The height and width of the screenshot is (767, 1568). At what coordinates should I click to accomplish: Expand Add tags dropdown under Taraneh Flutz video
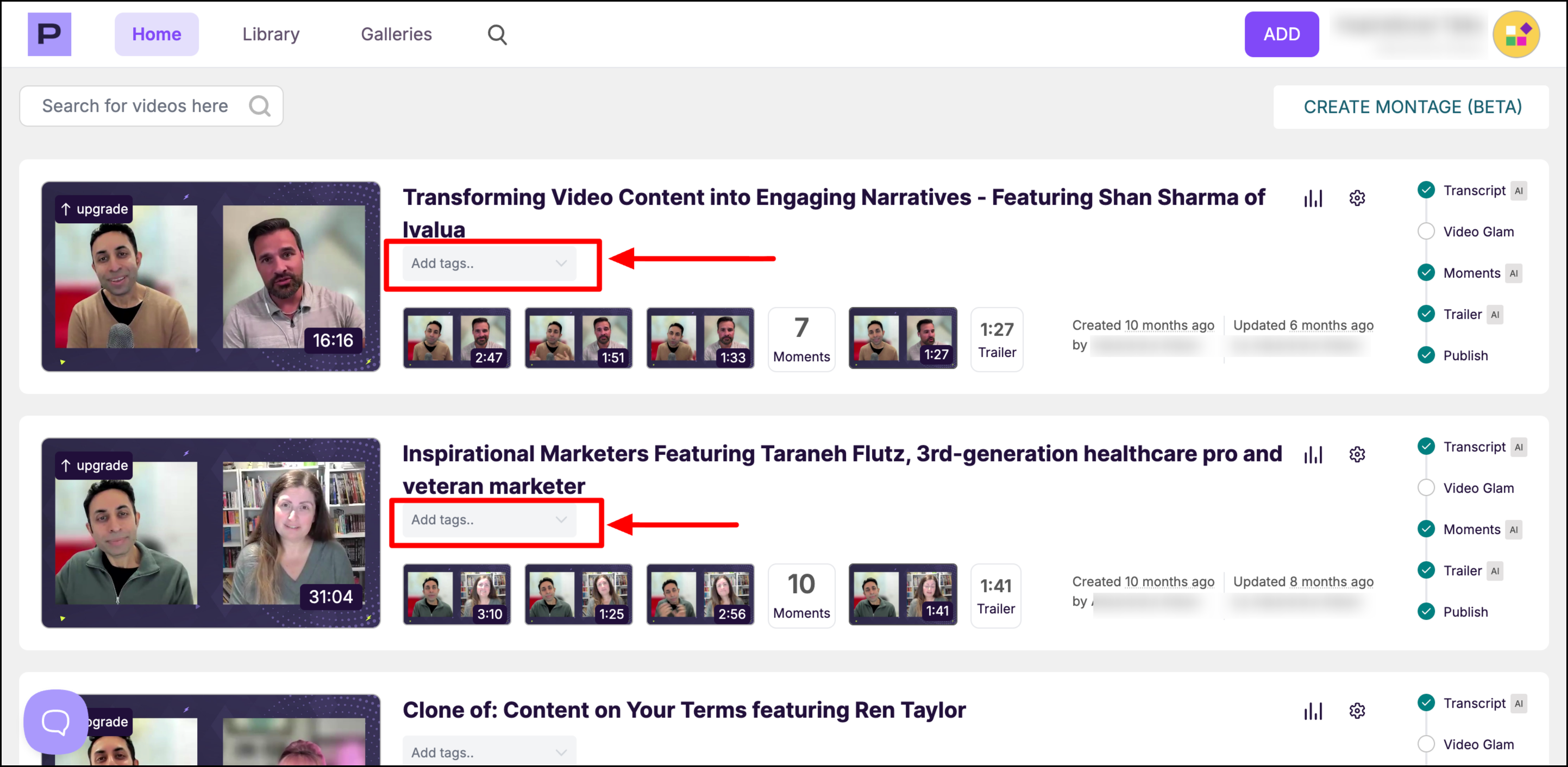490,519
